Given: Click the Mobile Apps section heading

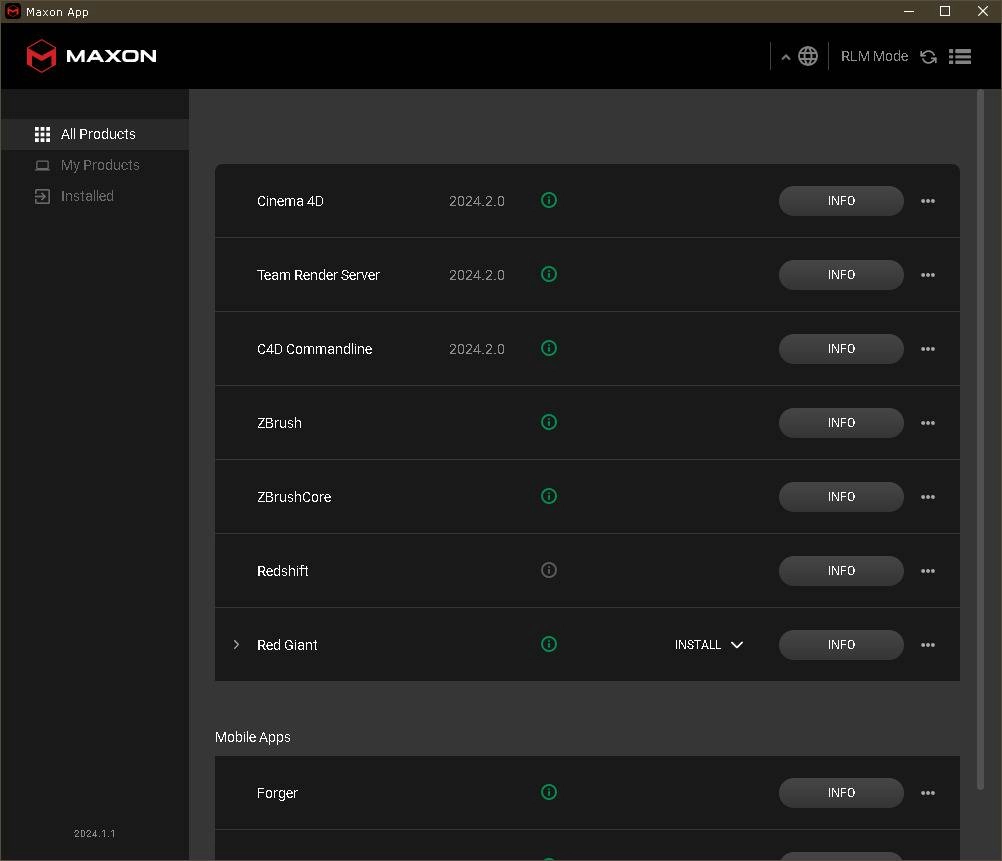Looking at the screenshot, I should pyautogui.click(x=252, y=737).
